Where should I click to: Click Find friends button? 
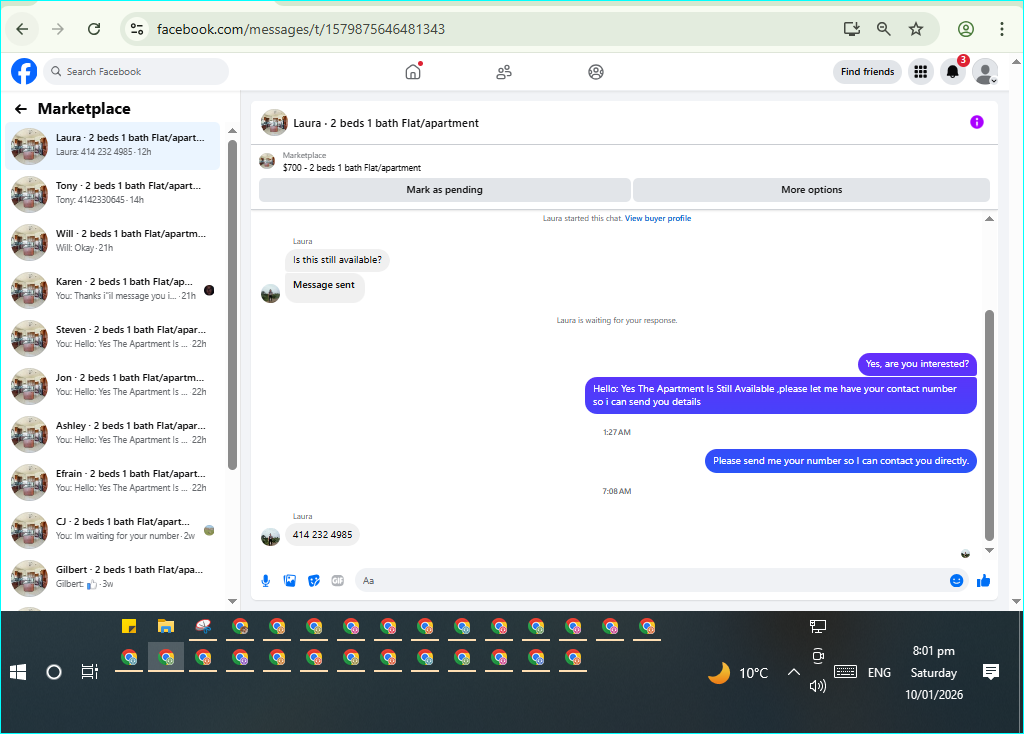(867, 72)
